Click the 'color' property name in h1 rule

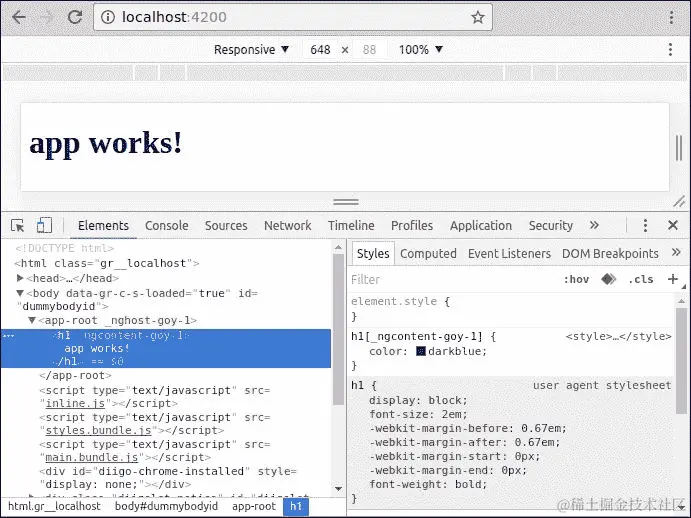386,351
